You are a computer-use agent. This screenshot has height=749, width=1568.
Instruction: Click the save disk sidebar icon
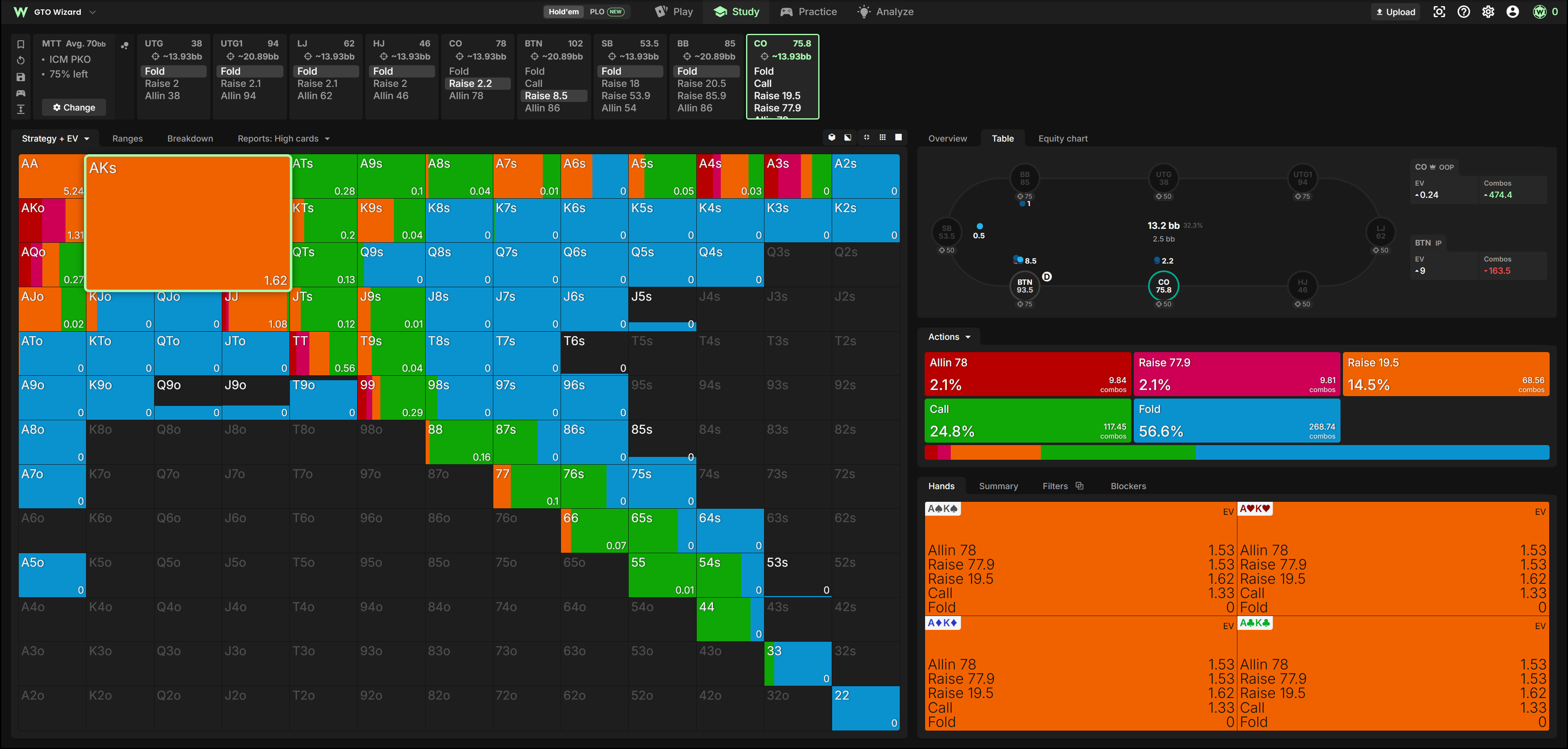20,77
